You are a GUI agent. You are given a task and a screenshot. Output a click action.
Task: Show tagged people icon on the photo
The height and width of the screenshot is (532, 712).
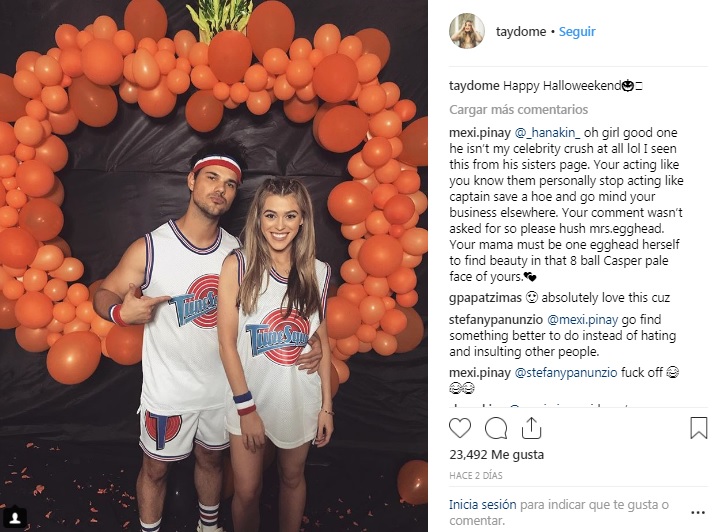pyautogui.click(x=15, y=518)
